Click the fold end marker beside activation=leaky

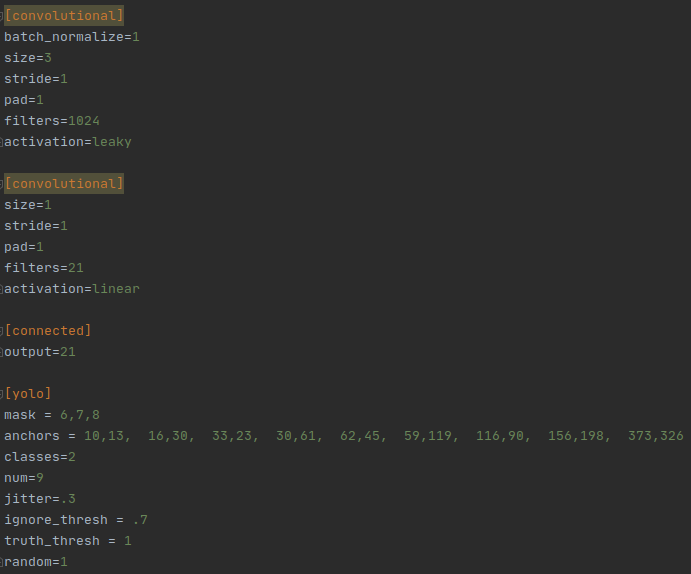pyautogui.click(x=1, y=142)
